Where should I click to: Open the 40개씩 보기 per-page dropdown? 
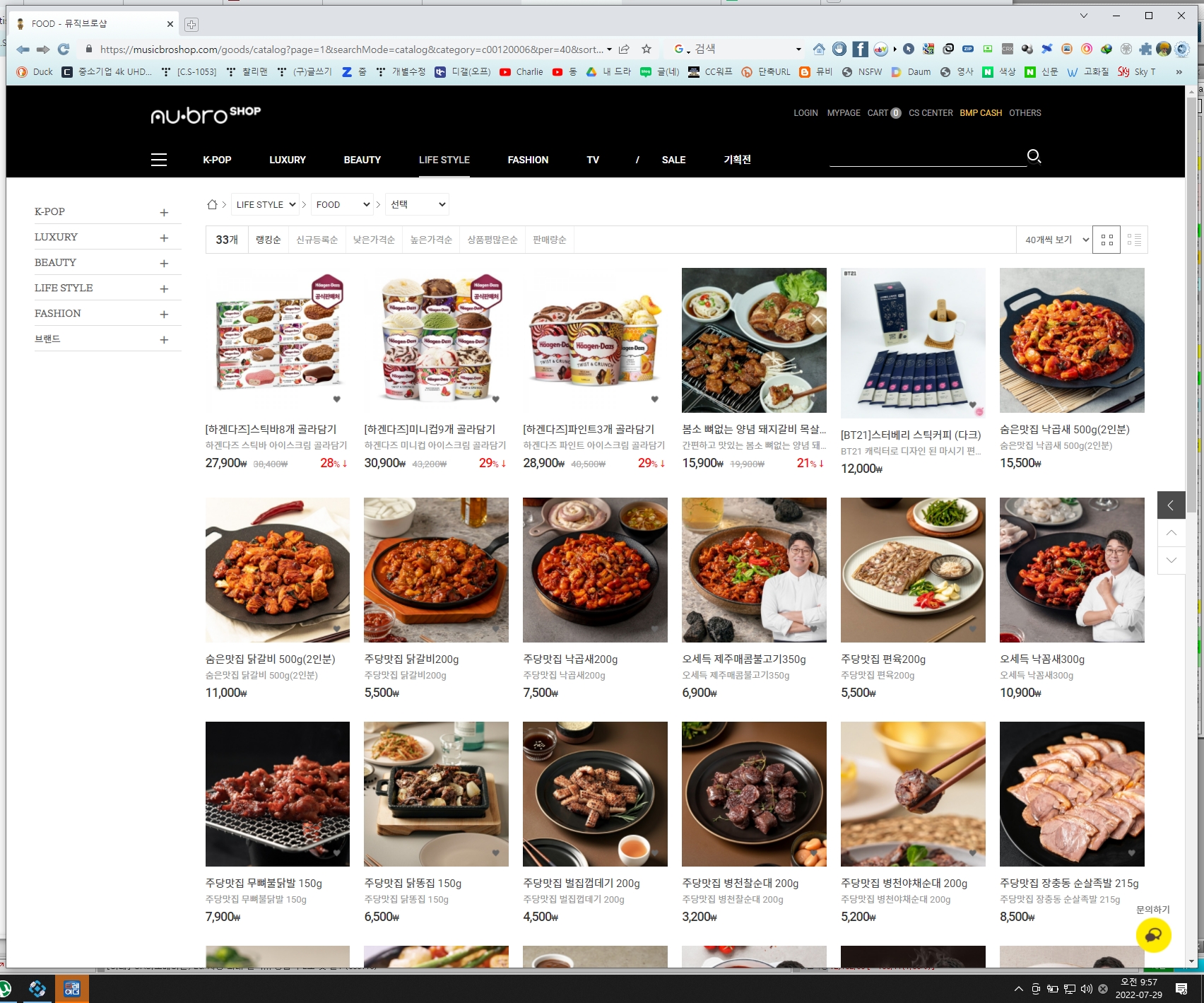coord(1056,240)
